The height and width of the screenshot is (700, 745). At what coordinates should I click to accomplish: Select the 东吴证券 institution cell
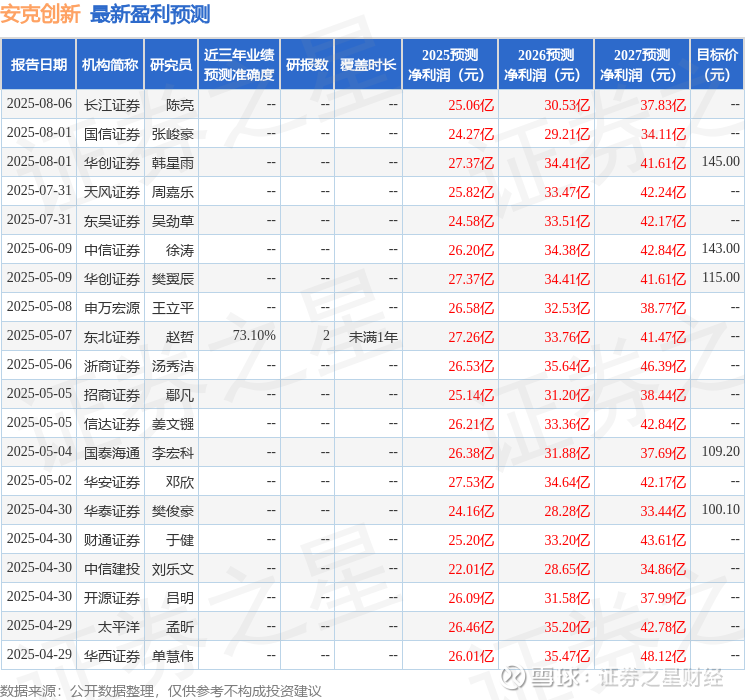coord(112,221)
